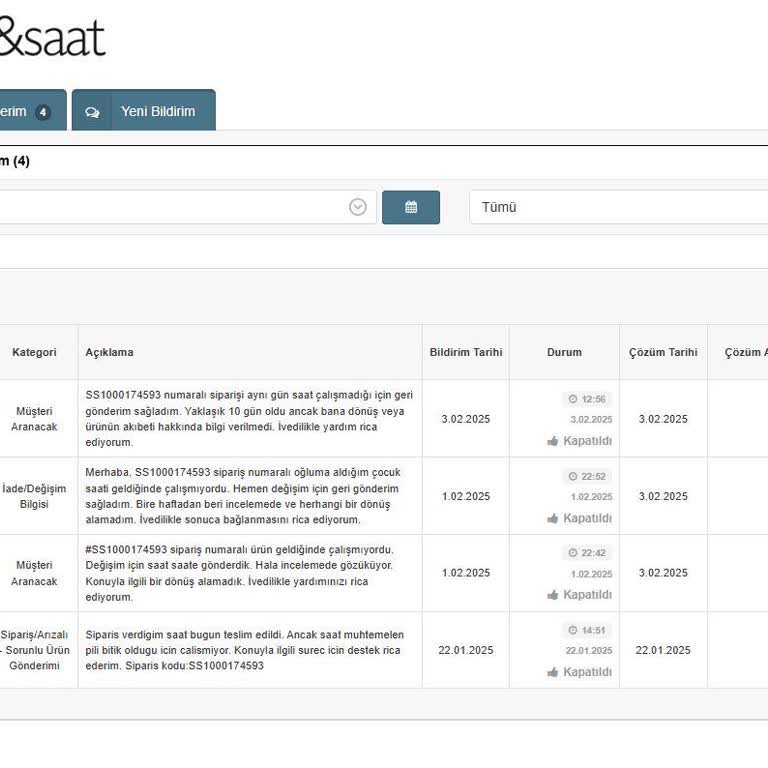The height and width of the screenshot is (768, 768).
Task: Click description starting 'Merhaba, SS1000174593'
Action: (x=243, y=496)
